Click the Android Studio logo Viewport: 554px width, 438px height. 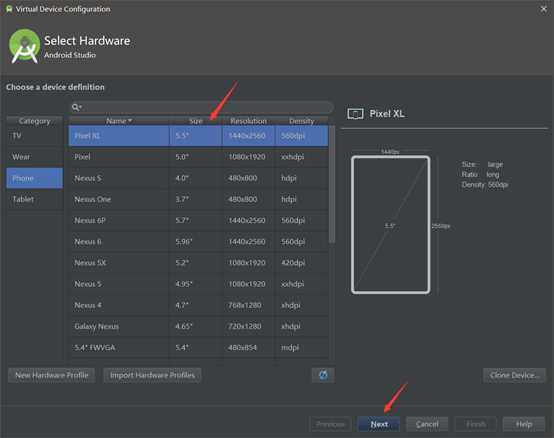24,46
